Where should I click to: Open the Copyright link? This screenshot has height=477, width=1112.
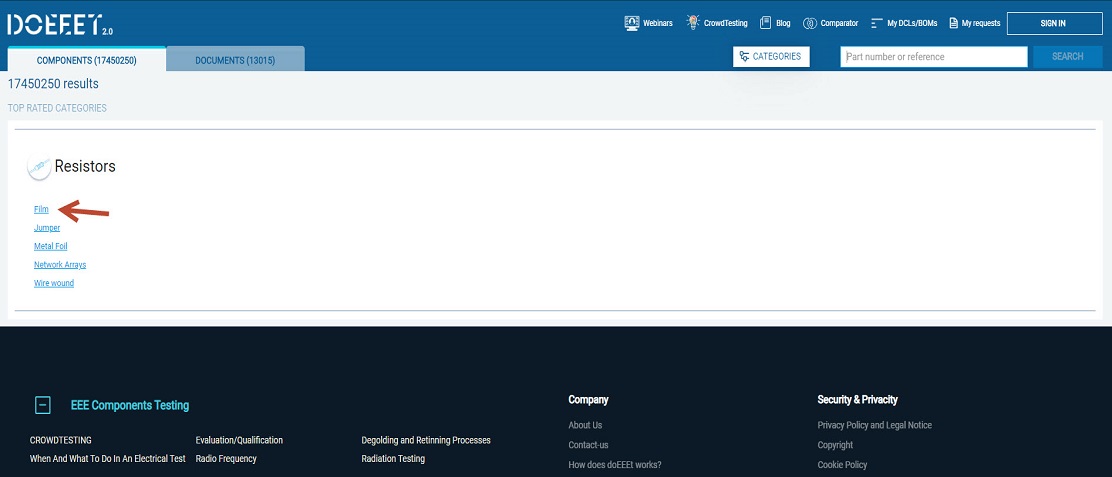835,445
